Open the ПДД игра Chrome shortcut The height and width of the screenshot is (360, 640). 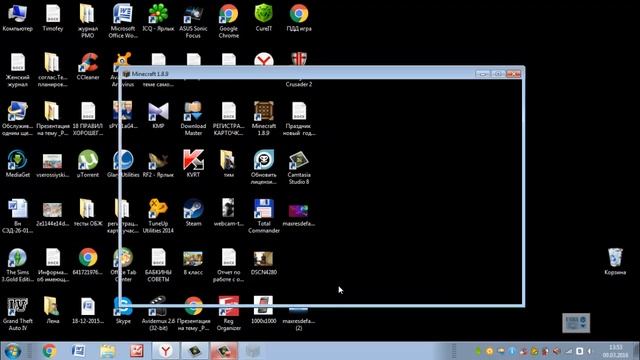pyautogui.click(x=299, y=18)
